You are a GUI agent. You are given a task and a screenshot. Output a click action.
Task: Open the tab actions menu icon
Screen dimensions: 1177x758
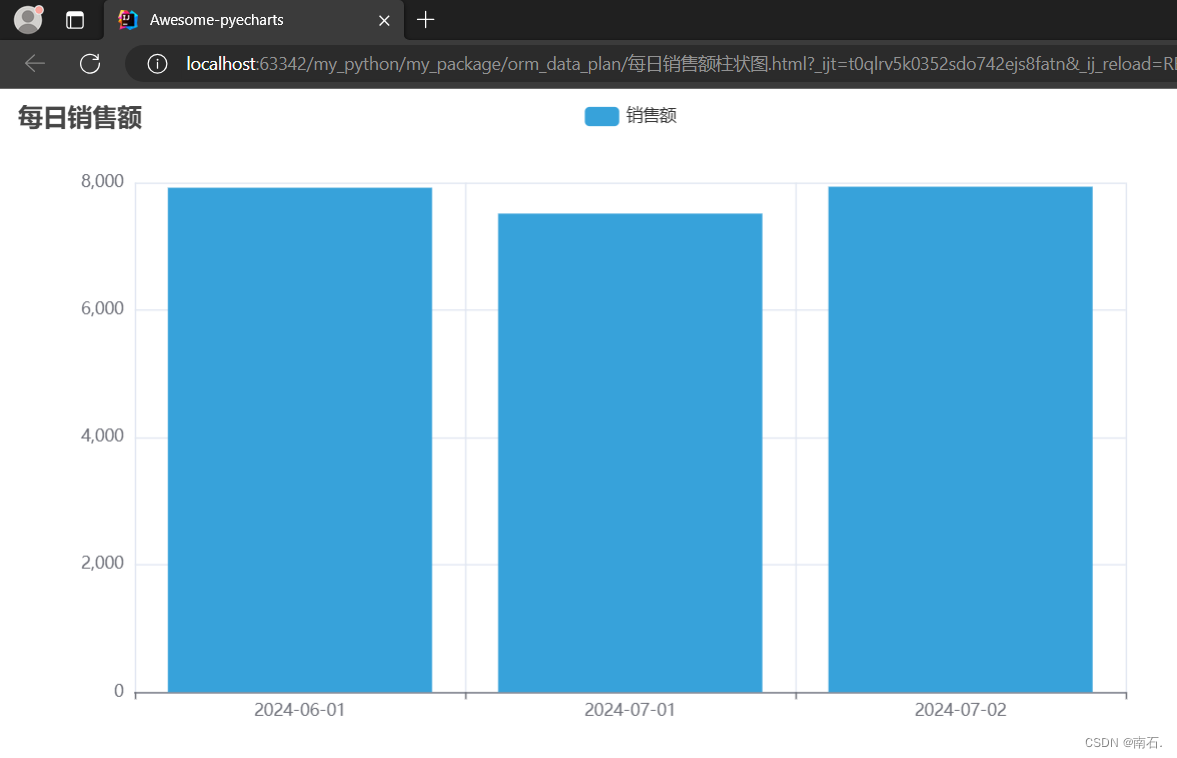tap(75, 20)
